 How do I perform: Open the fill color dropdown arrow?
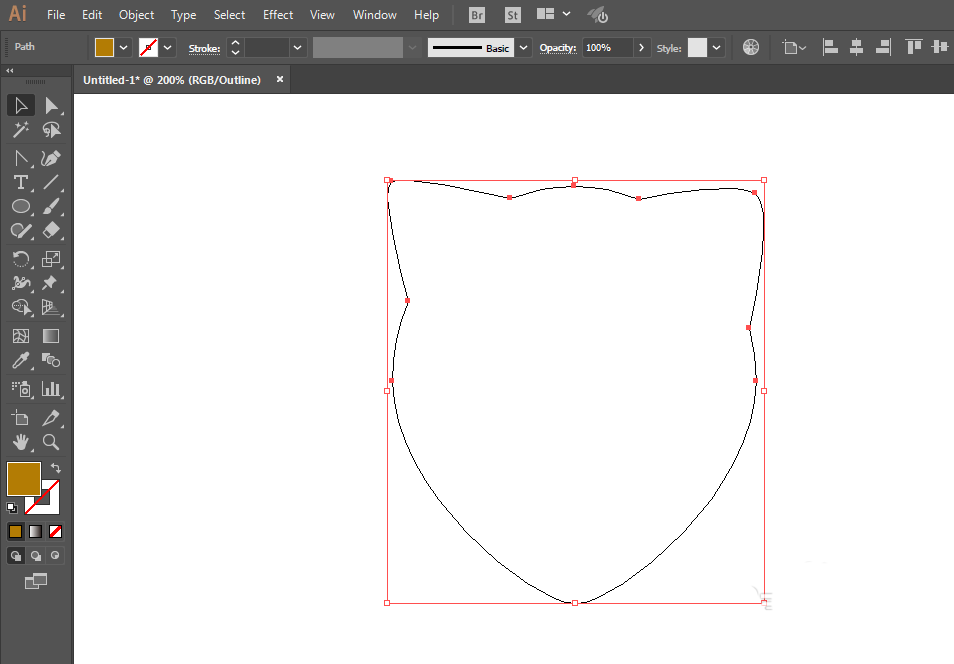click(x=124, y=47)
